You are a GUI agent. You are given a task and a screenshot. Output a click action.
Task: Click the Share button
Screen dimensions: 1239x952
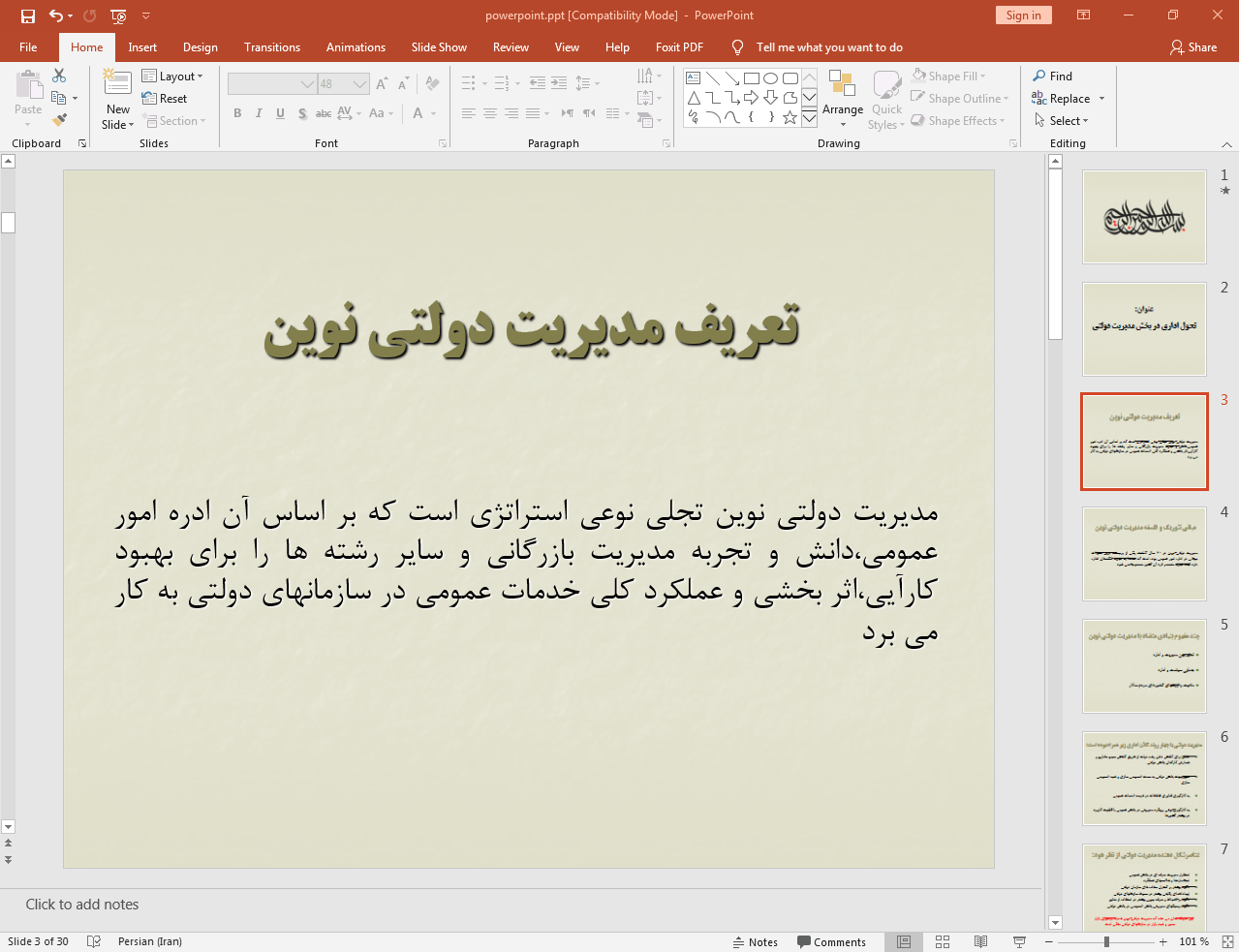click(1193, 46)
